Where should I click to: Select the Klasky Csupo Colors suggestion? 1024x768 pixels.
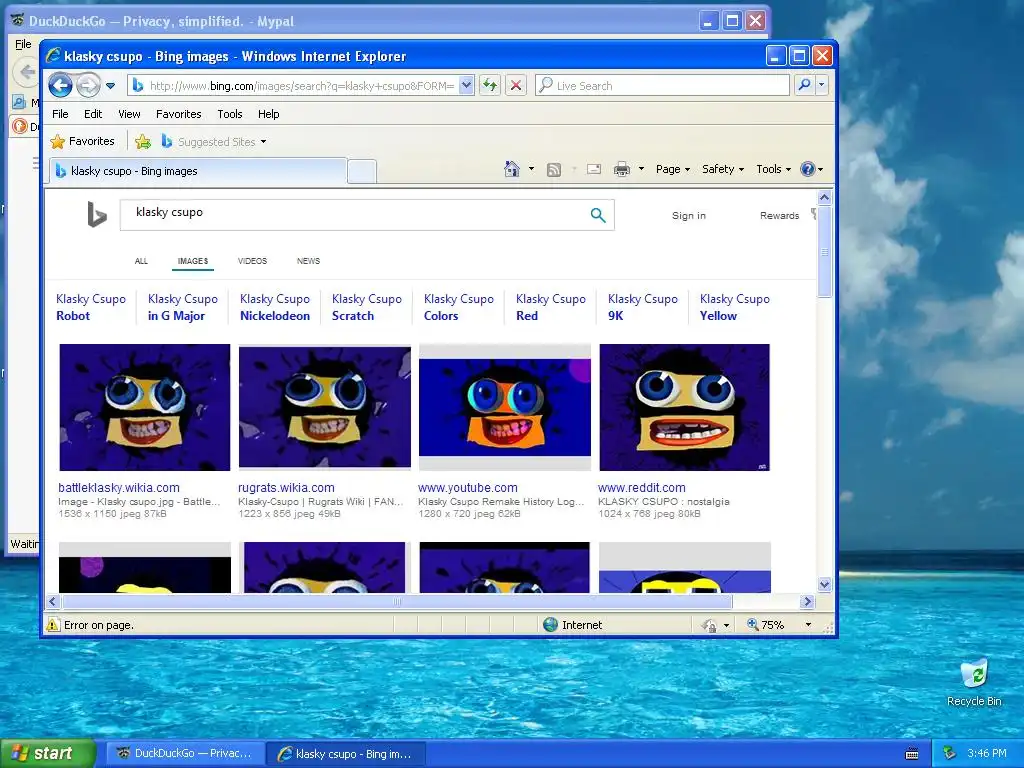coord(458,308)
